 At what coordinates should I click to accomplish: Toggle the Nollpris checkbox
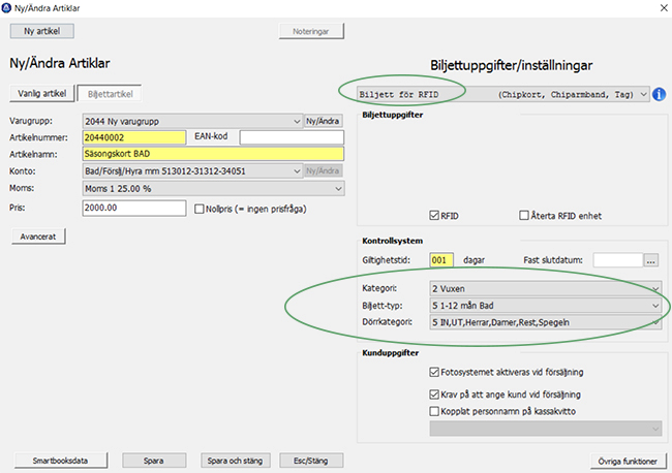click(x=199, y=209)
